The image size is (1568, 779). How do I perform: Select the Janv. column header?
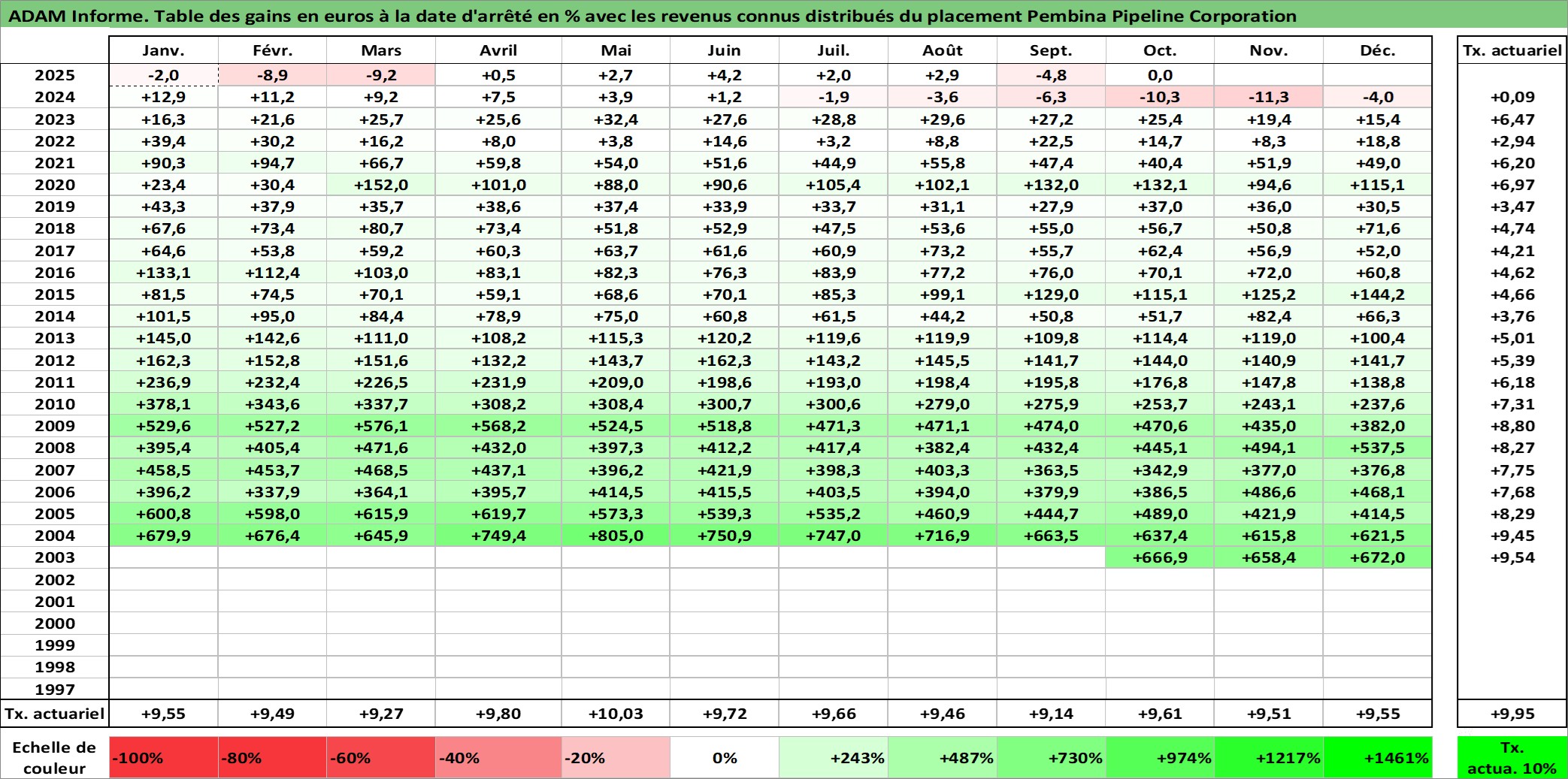(163, 50)
